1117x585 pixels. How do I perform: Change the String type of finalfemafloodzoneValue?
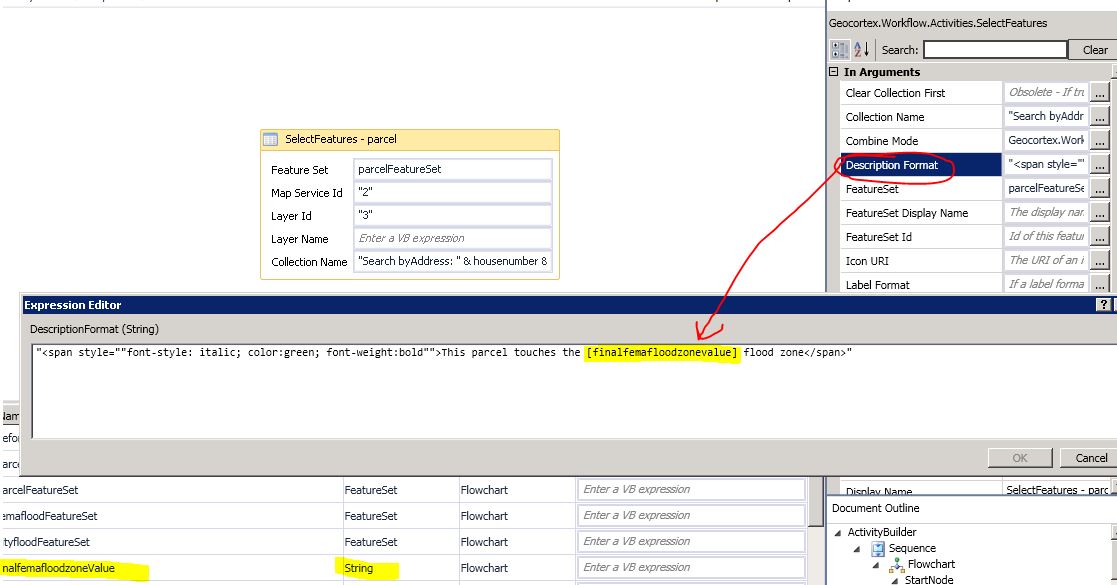point(358,569)
